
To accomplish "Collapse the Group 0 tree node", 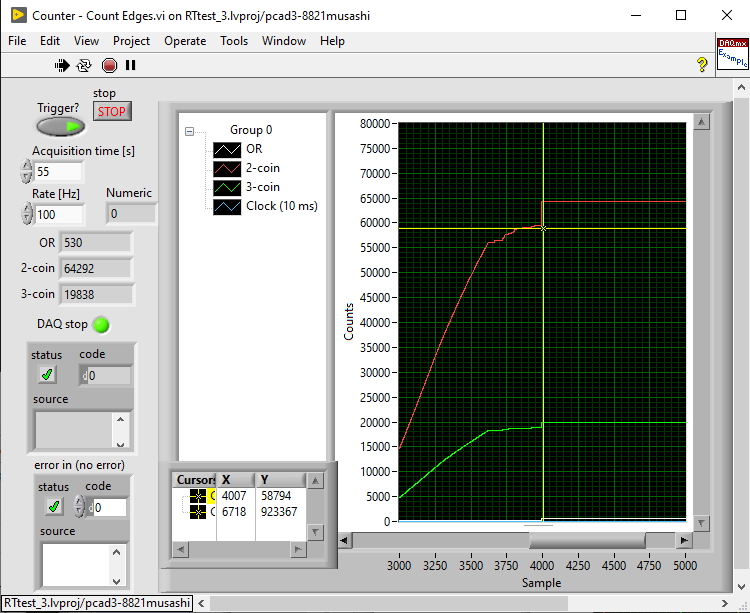I will [x=190, y=130].
